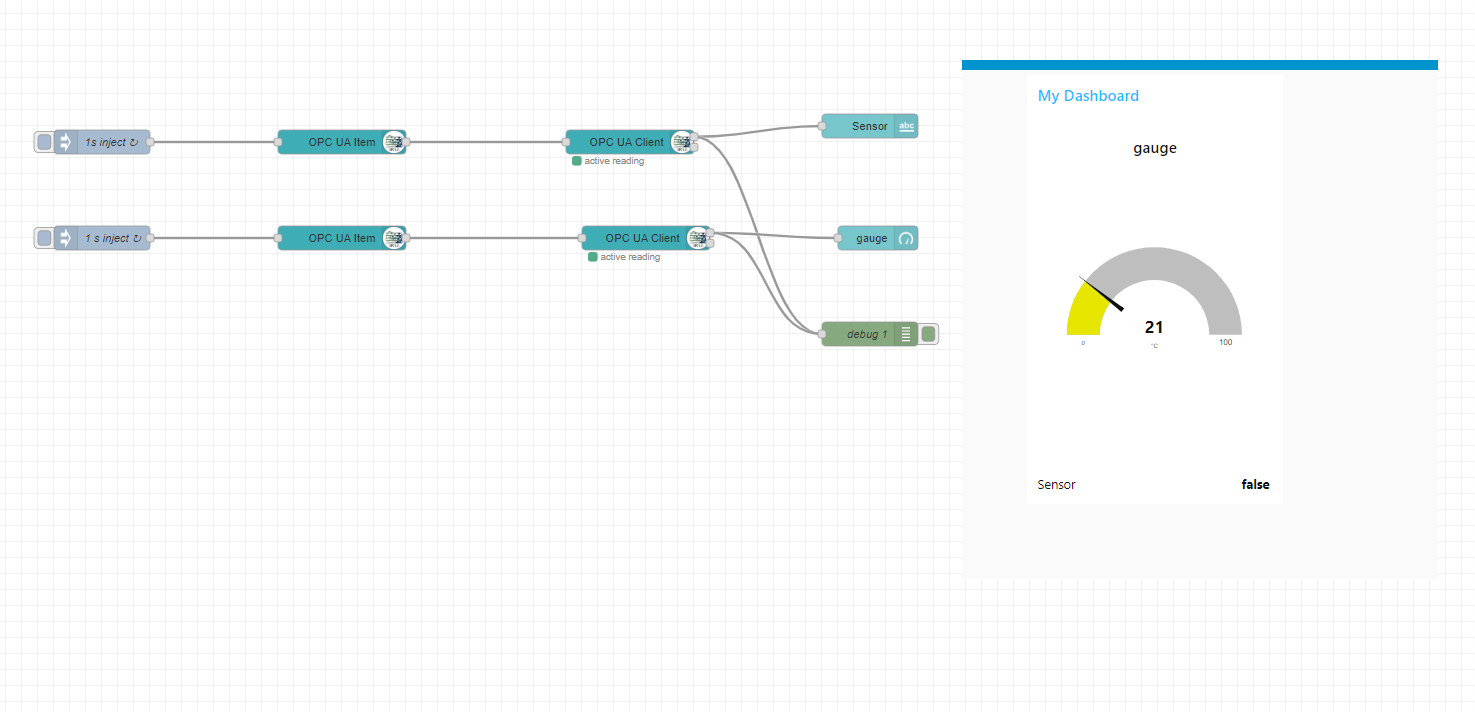The image size is (1475, 712).
Task: Click the arrow icon on '1 s inject' node
Action: point(65,238)
